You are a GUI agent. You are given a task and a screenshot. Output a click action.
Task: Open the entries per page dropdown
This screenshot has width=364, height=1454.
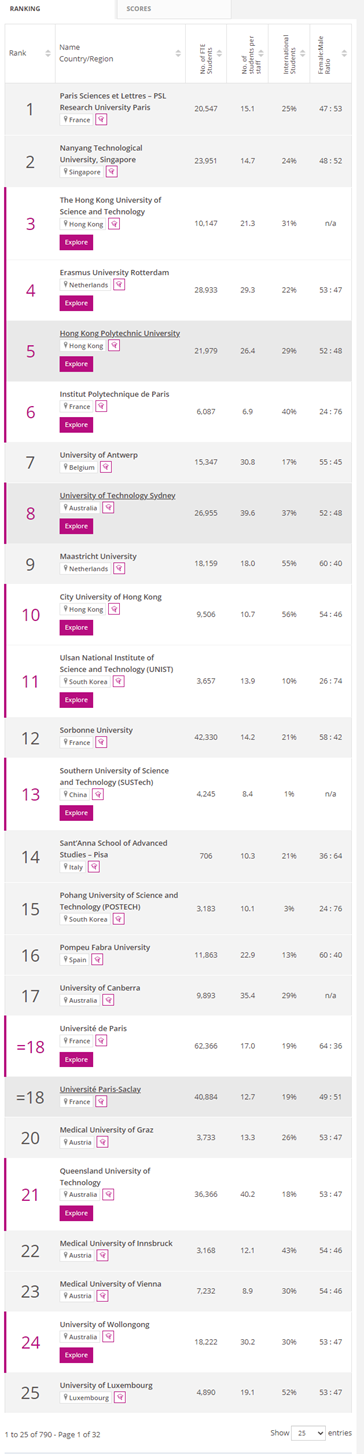tap(308, 1433)
